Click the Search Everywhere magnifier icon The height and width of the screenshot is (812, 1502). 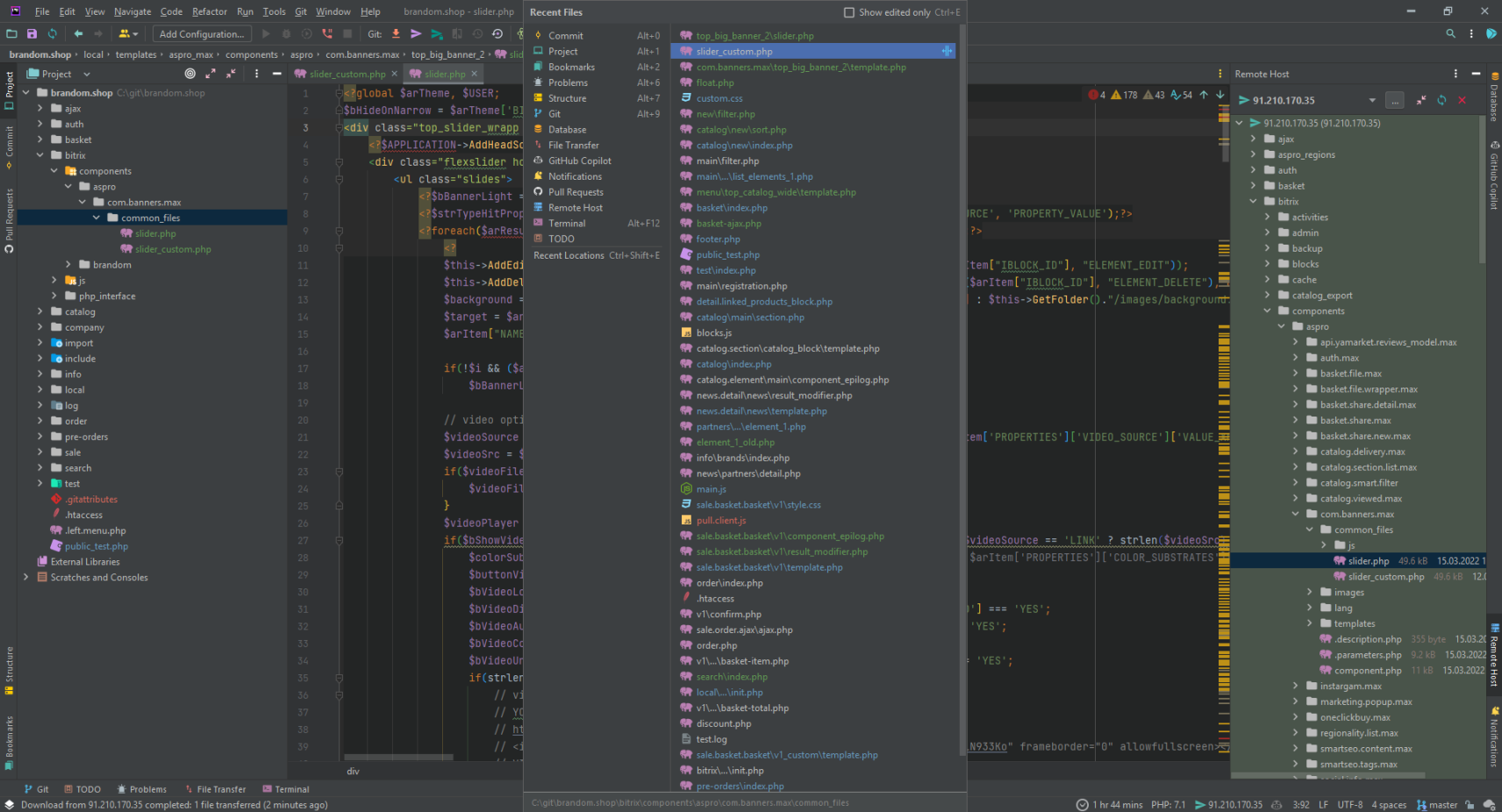coord(1450,33)
